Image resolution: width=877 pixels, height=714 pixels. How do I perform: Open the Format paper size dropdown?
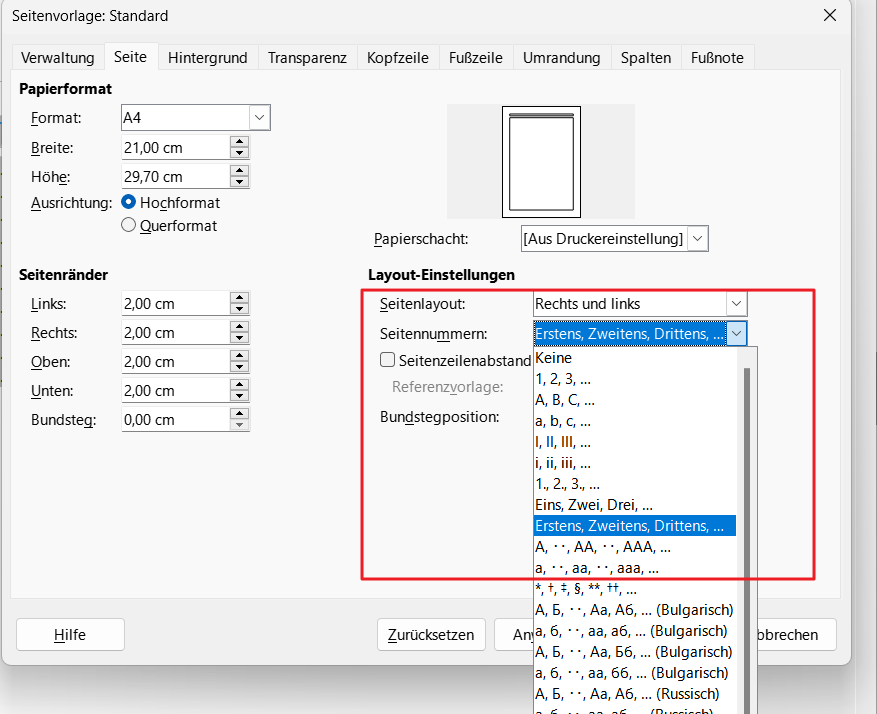[260, 118]
